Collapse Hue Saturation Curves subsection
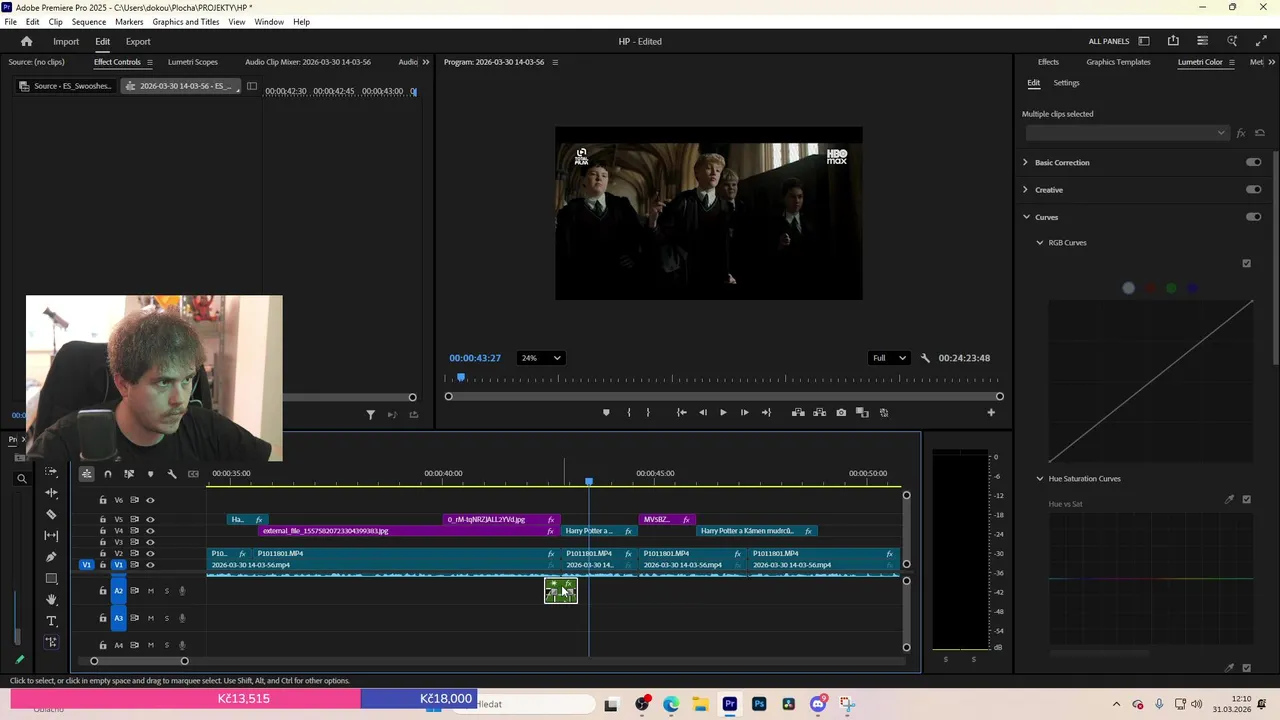1280x720 pixels. coord(1040,478)
